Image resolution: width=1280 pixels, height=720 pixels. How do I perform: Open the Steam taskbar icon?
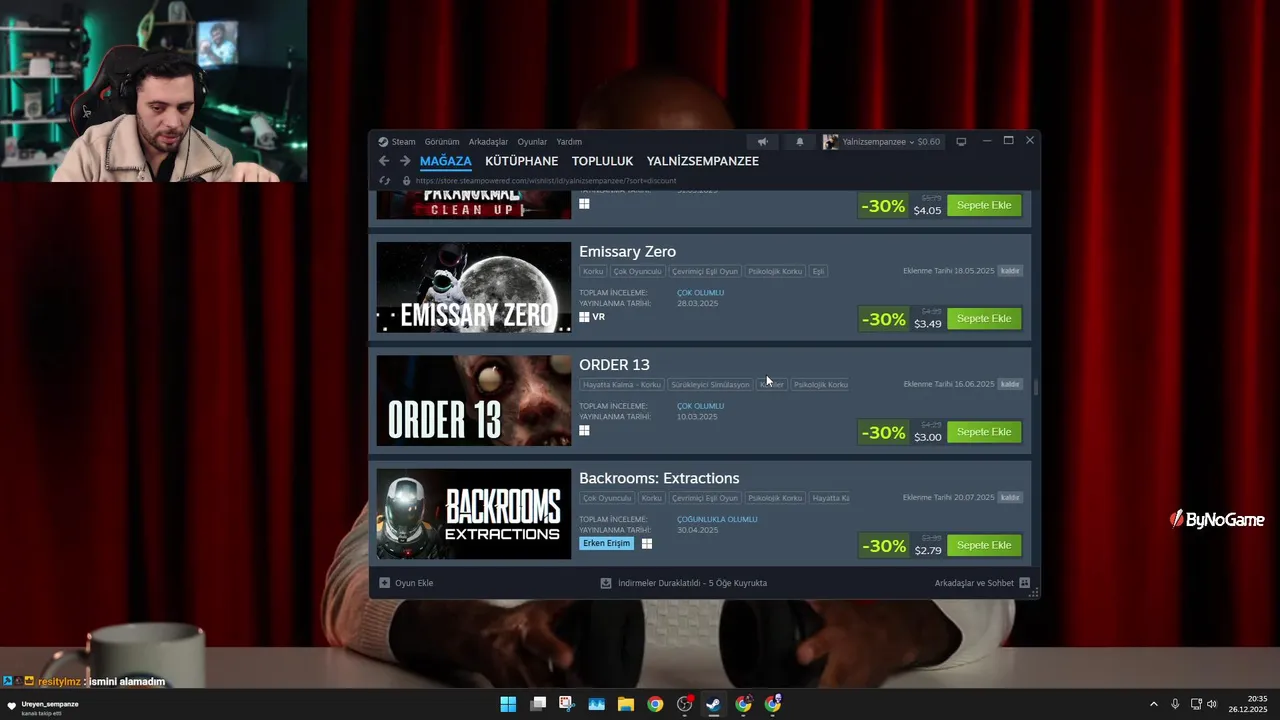[713, 704]
